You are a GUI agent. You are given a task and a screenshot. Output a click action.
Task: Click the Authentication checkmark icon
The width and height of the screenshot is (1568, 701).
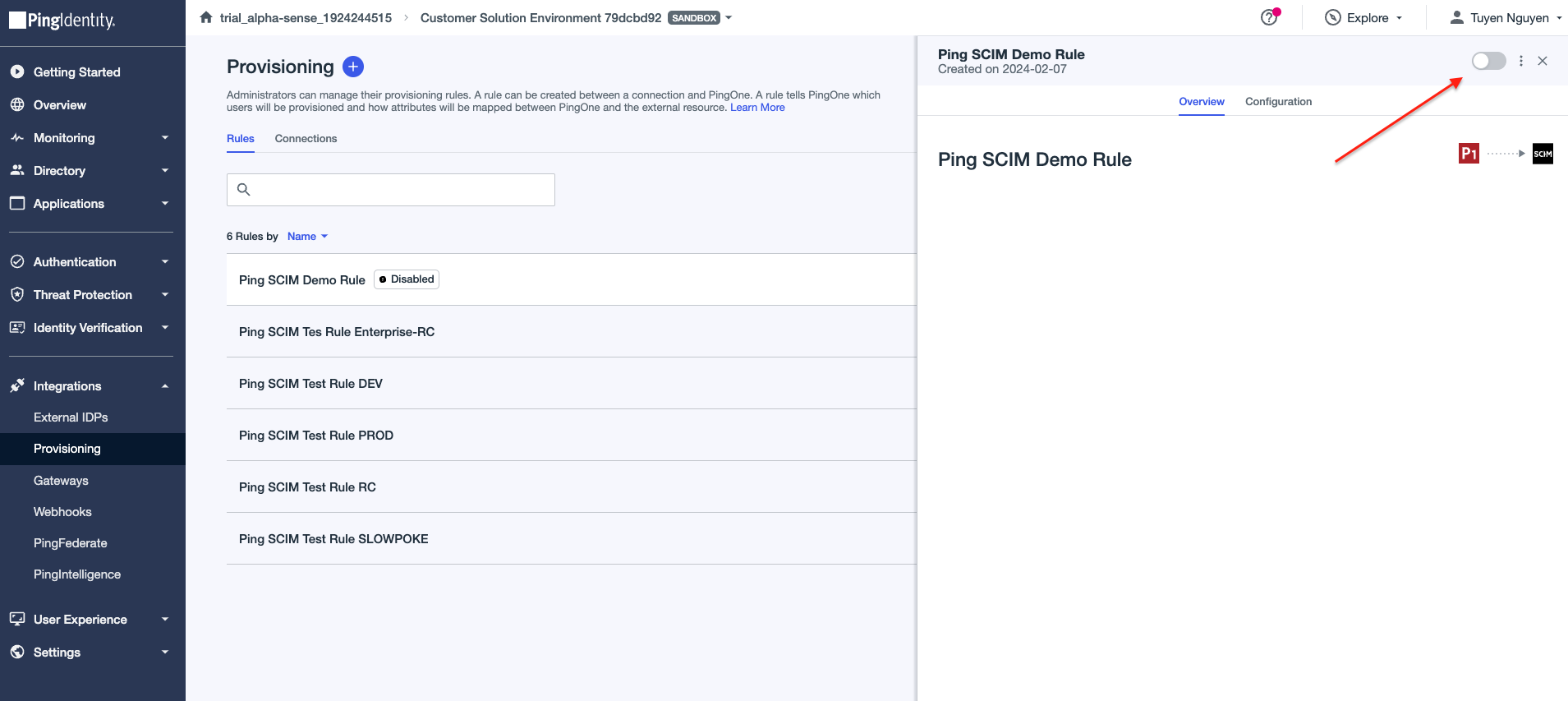(17, 261)
